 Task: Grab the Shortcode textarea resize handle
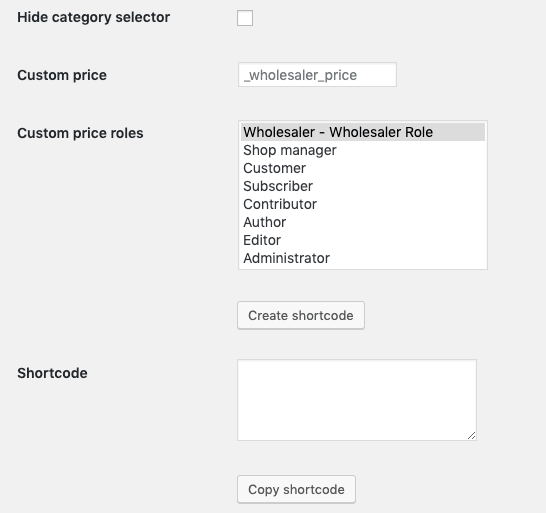coord(471,436)
